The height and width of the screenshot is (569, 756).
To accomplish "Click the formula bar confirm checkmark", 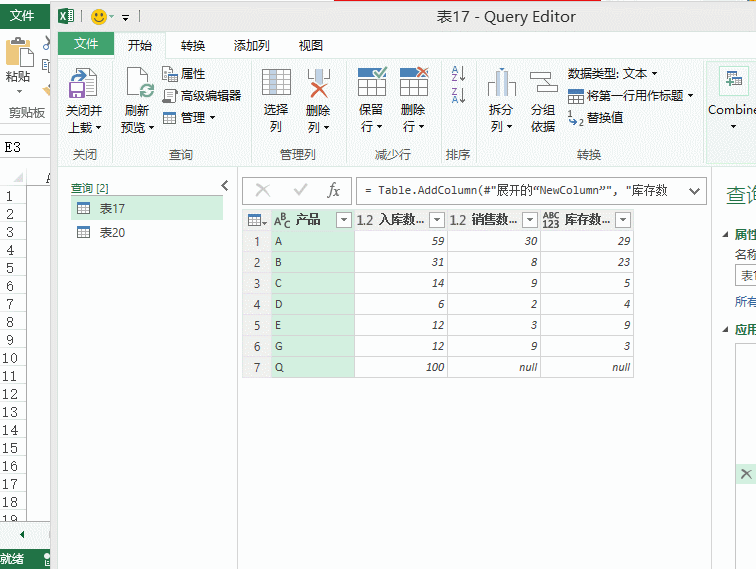I will click(300, 190).
